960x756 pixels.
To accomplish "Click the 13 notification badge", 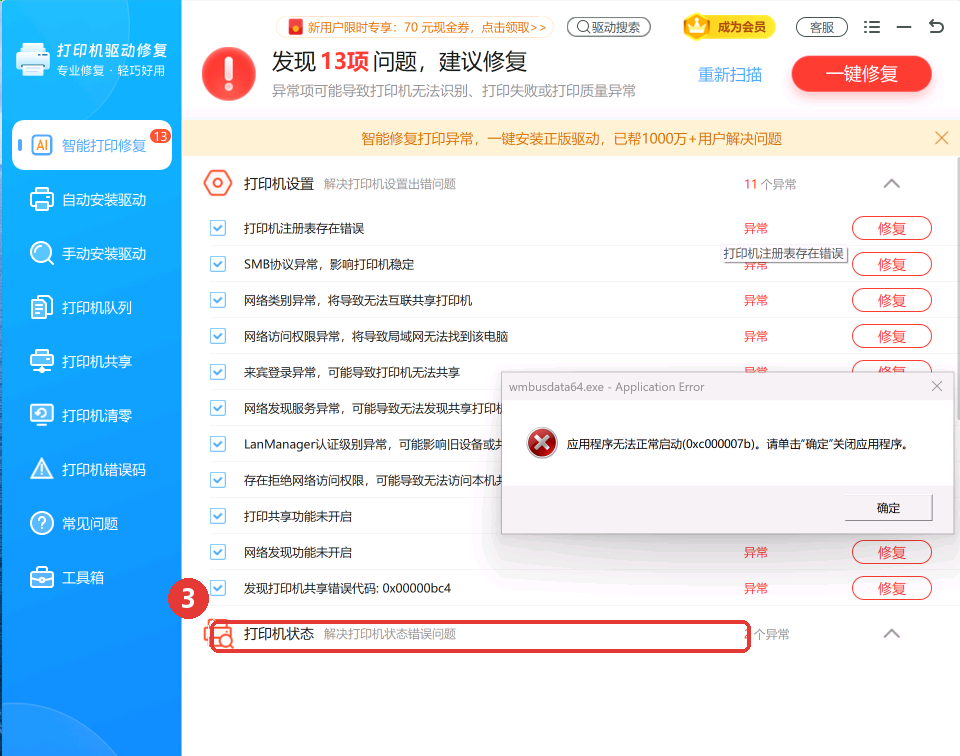I will [160, 136].
